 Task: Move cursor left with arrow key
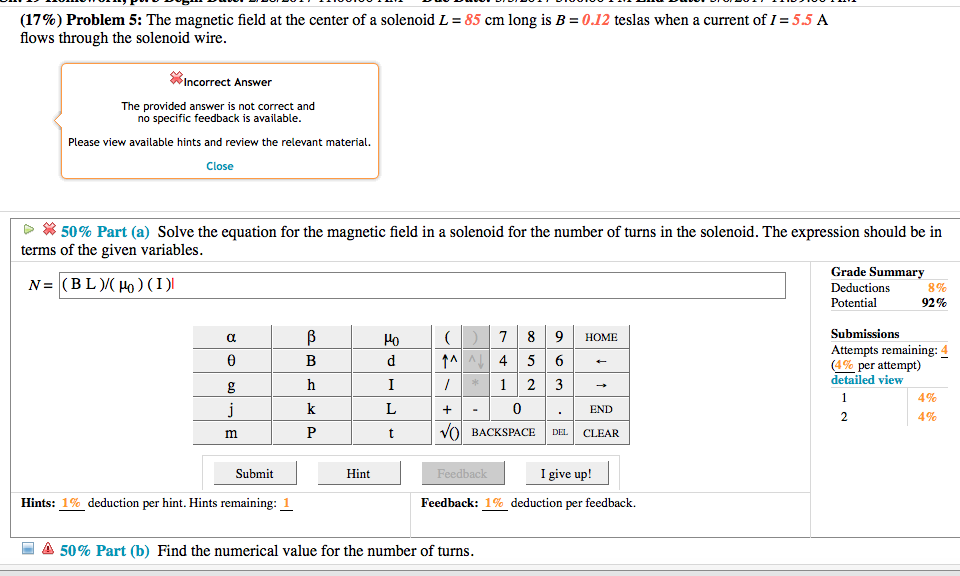[x=601, y=361]
